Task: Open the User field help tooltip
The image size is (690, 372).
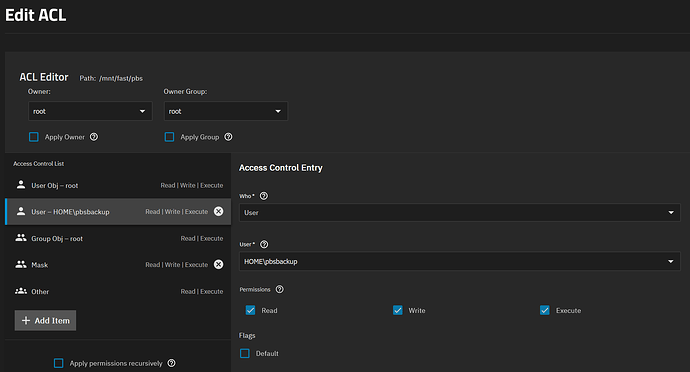Action: point(264,244)
